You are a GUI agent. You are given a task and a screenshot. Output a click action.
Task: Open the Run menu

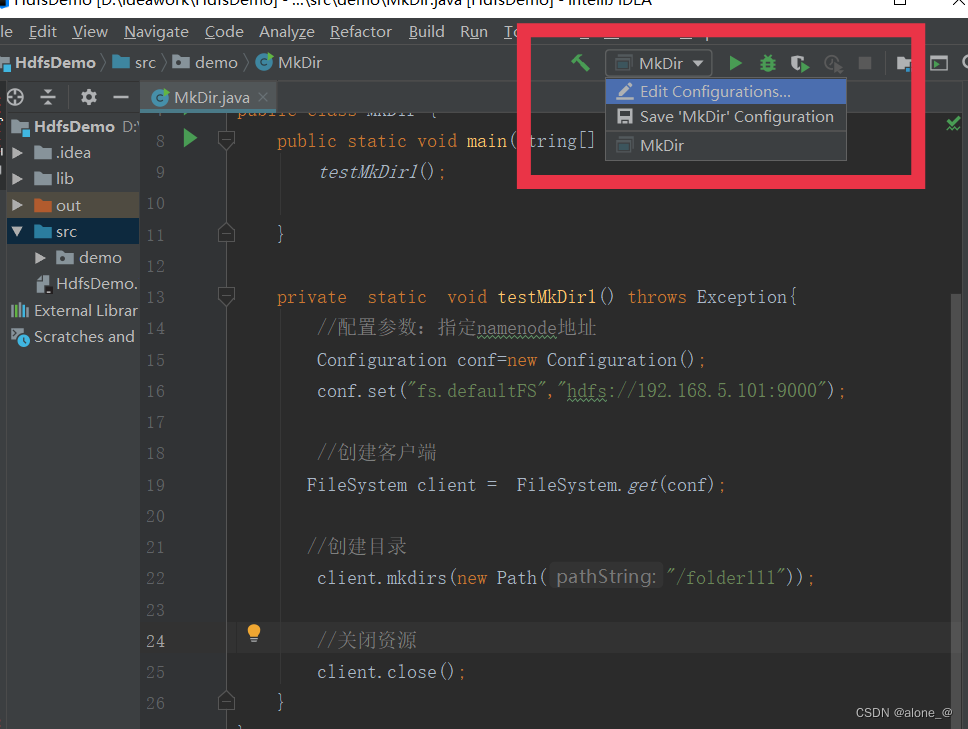pyautogui.click(x=474, y=31)
